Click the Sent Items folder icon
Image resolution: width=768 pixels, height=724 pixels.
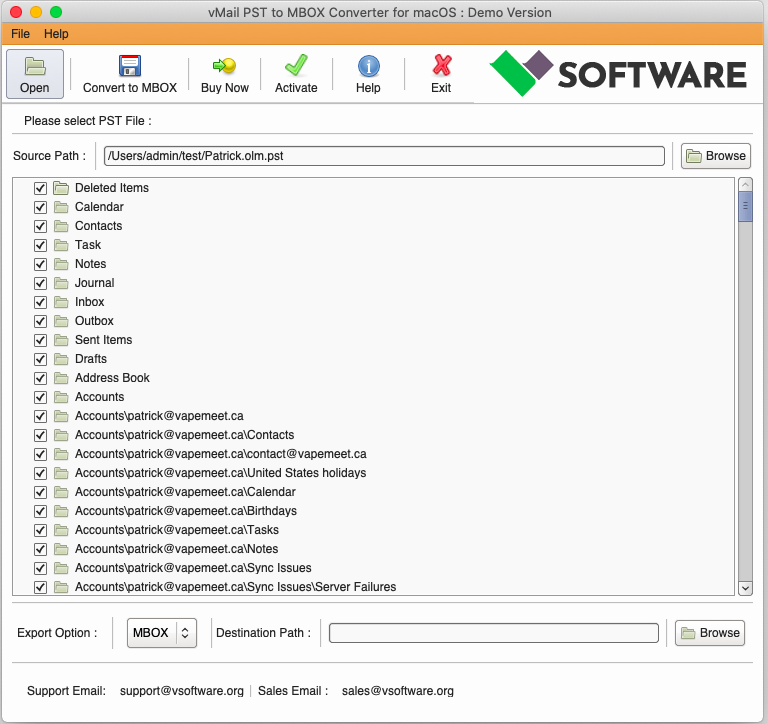click(x=61, y=340)
